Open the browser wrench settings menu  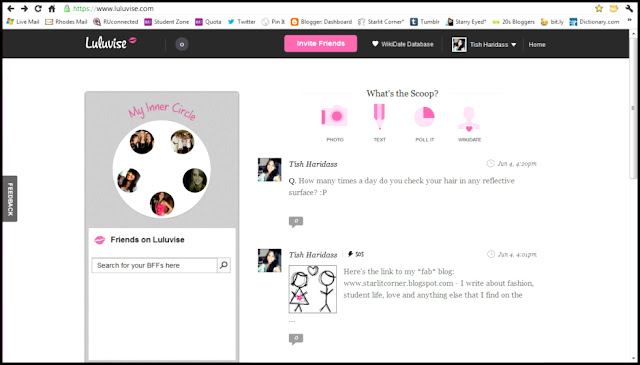(x=629, y=9)
